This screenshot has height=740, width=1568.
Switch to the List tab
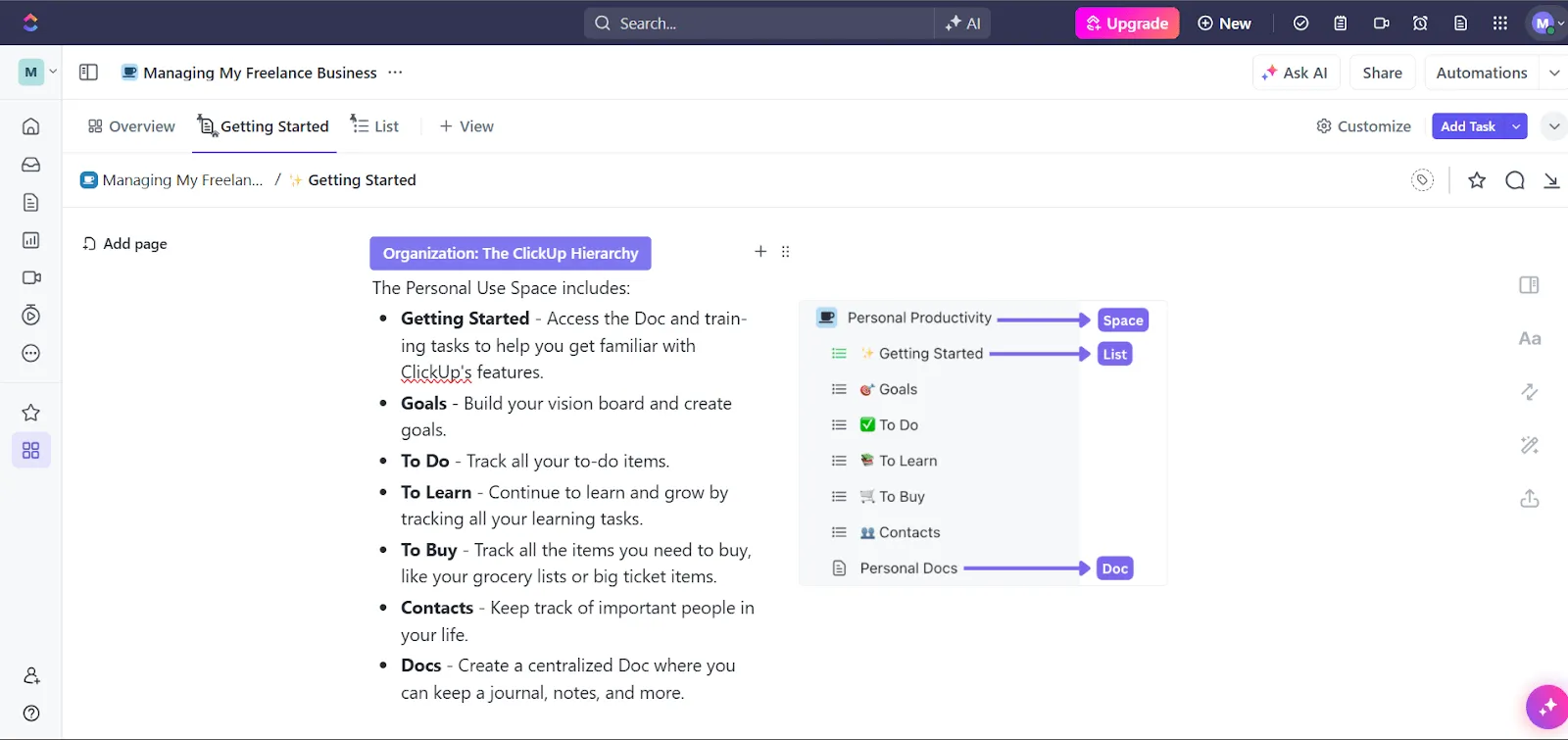click(375, 126)
